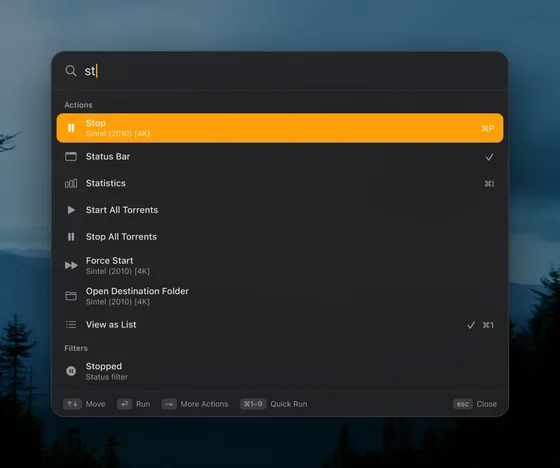
Task: Click More Actions in the footer
Action: pos(204,404)
